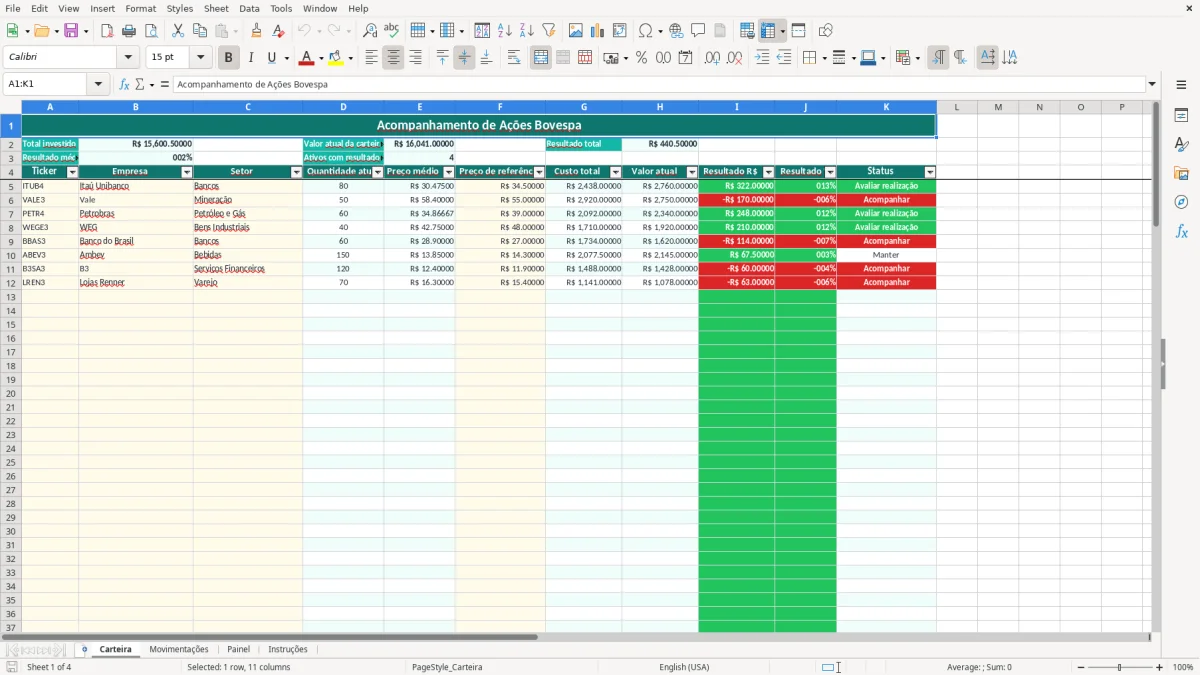Open the Setor column filter dropdown
The height and width of the screenshot is (675, 1200).
[296, 172]
